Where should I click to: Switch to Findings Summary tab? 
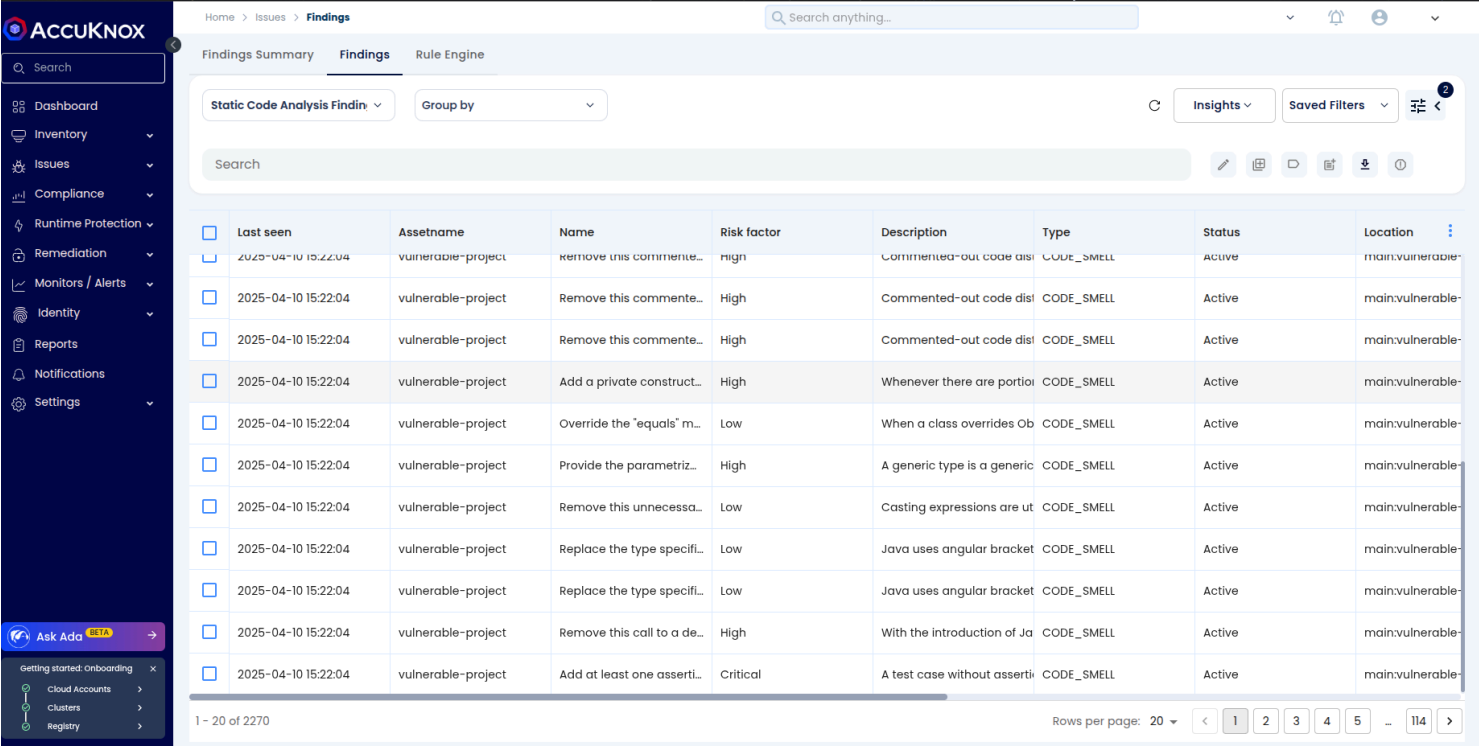click(257, 55)
